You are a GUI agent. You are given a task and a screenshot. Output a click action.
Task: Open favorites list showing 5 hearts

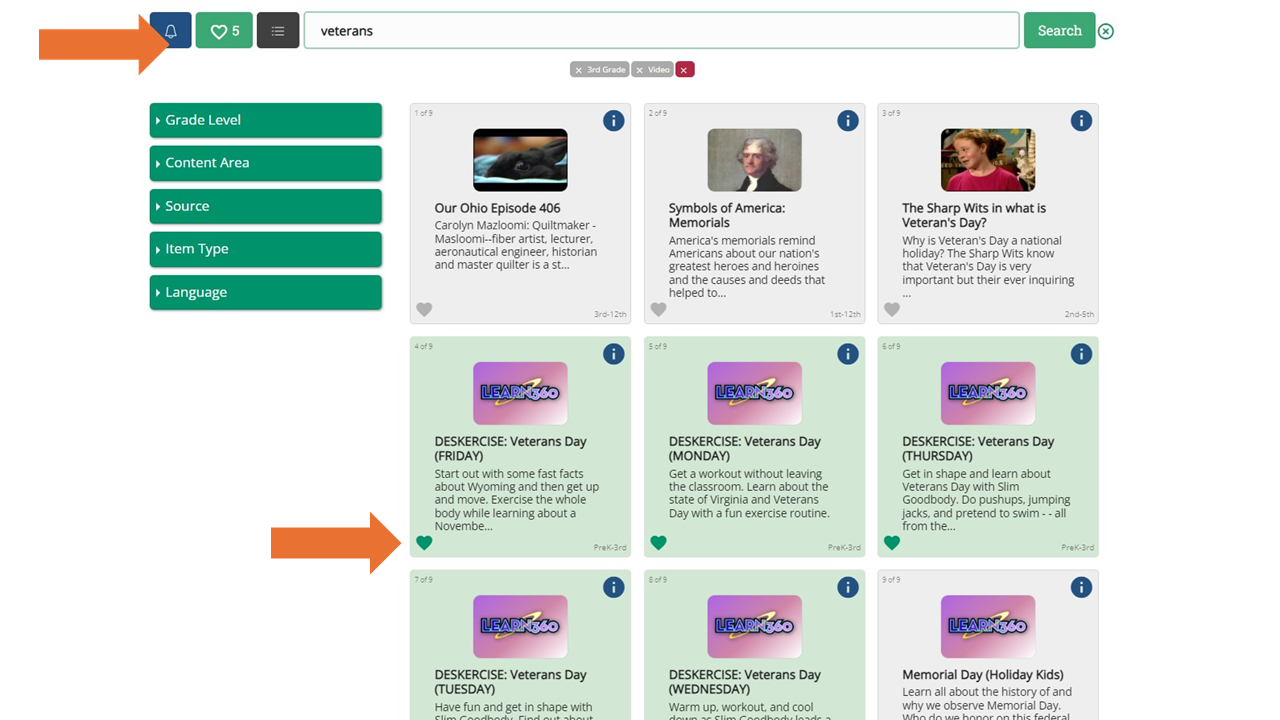tap(224, 31)
